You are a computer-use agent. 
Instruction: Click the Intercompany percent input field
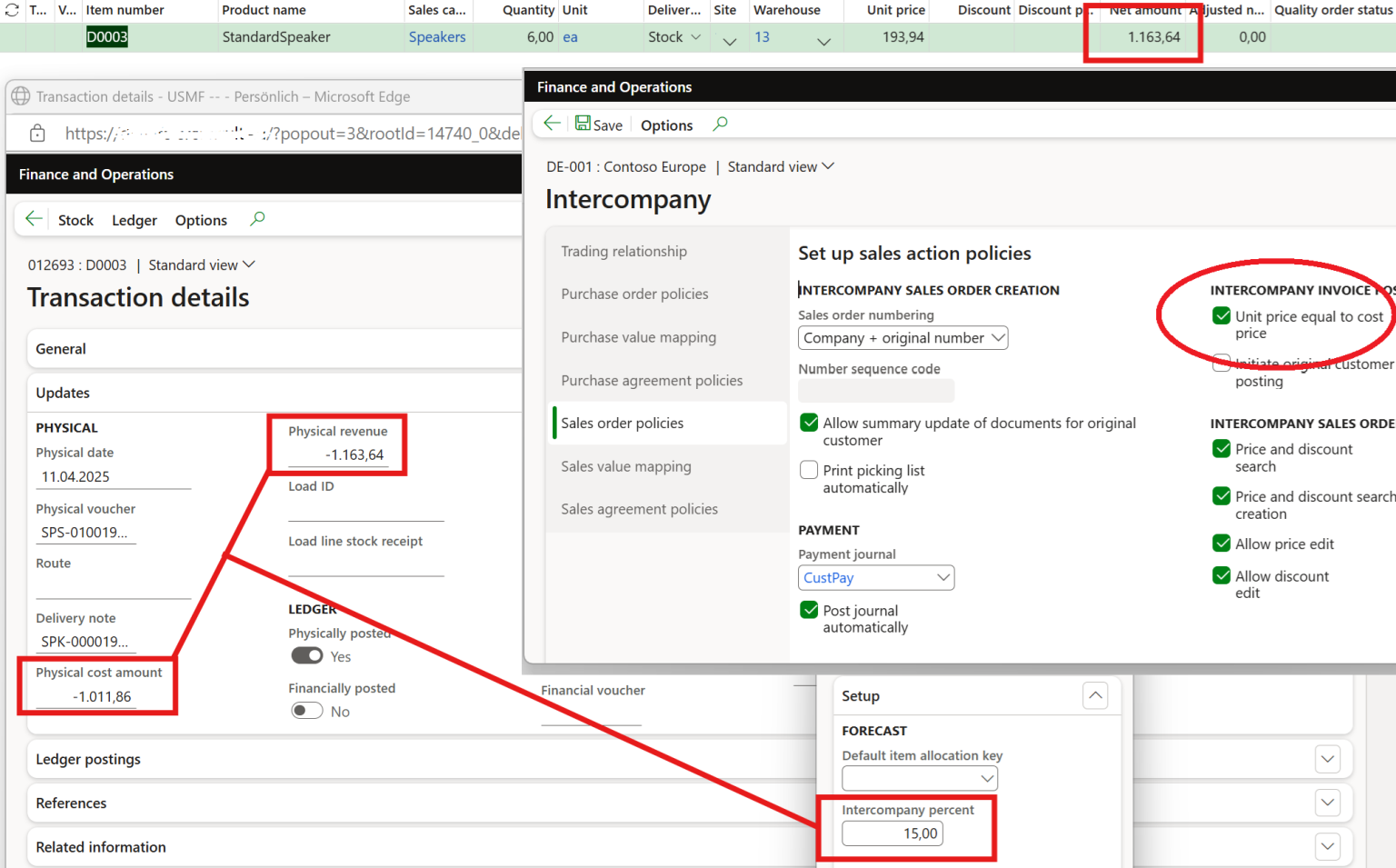coord(892,833)
